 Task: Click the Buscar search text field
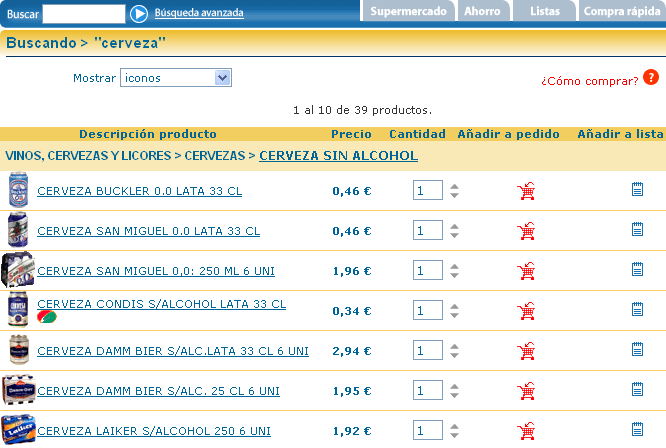(84, 13)
